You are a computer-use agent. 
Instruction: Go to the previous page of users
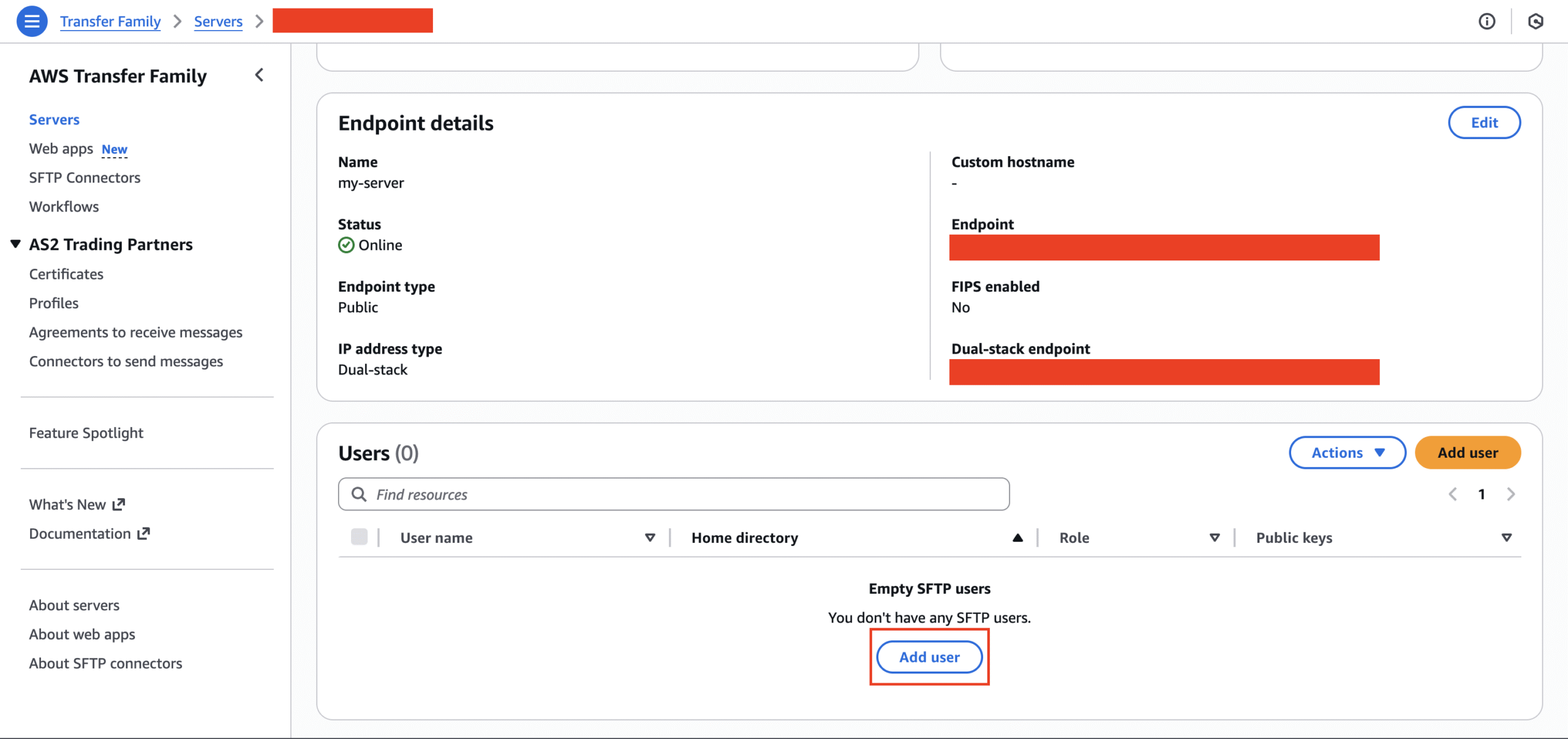1453,495
